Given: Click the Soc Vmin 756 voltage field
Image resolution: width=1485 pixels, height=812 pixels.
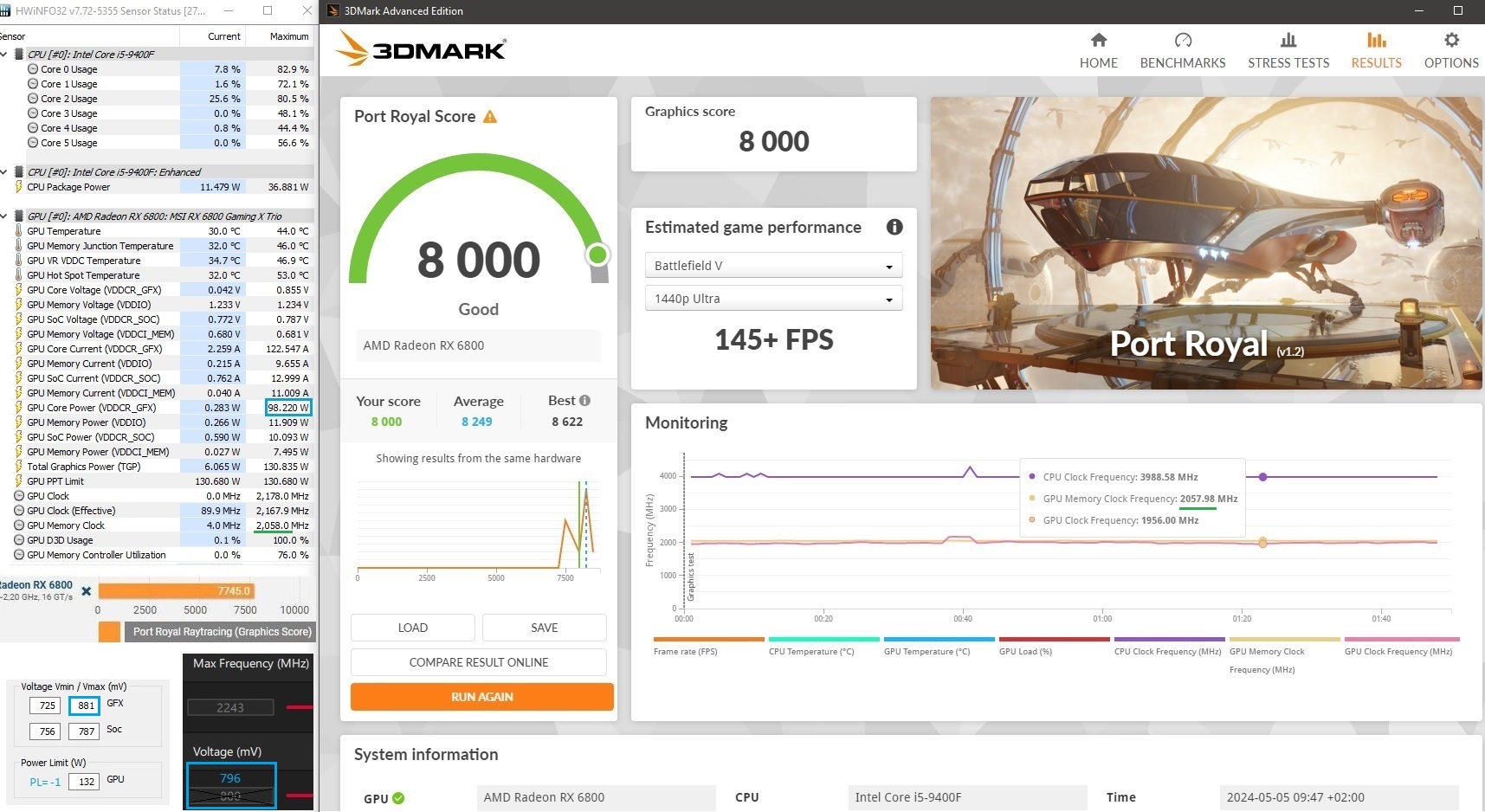Looking at the screenshot, I should pos(47,731).
